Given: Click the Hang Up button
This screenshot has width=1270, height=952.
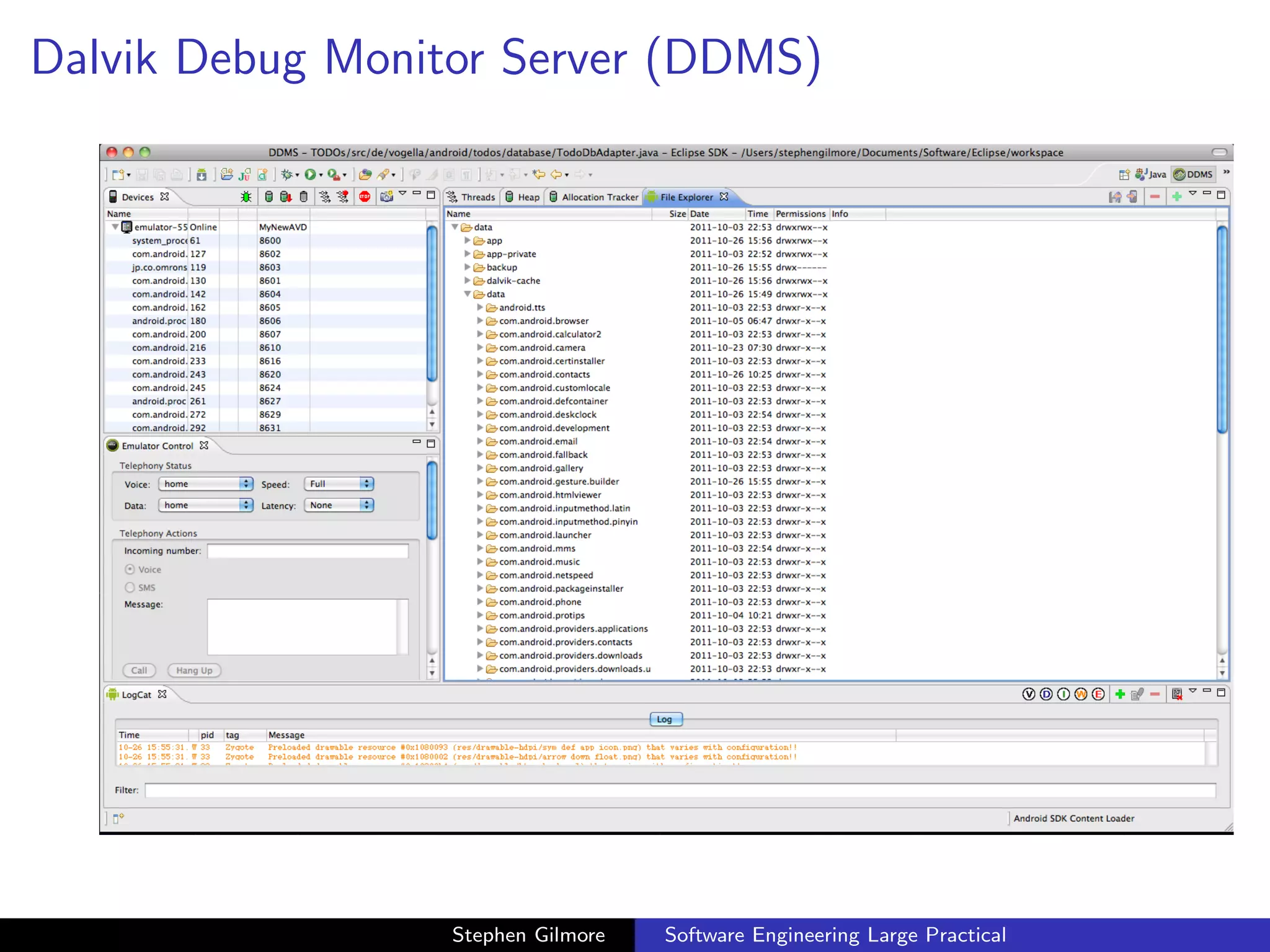Looking at the screenshot, I should pos(194,670).
